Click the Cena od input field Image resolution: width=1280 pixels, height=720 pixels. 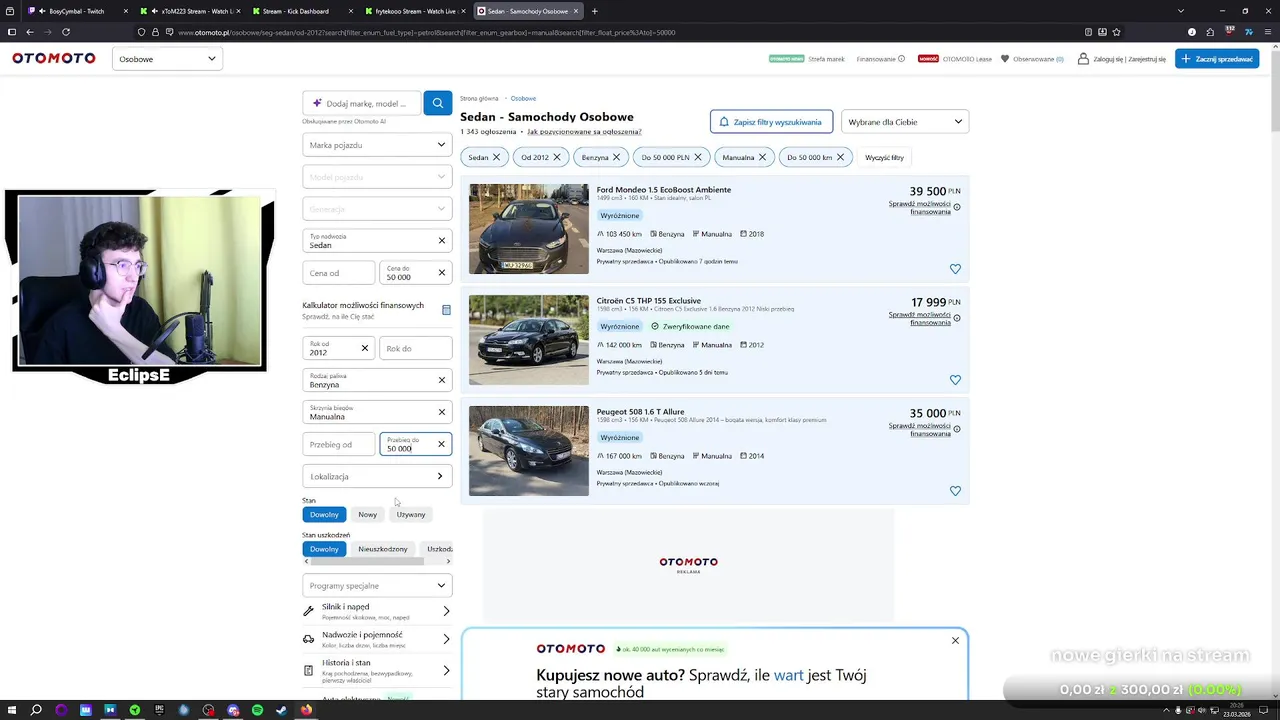(x=339, y=272)
